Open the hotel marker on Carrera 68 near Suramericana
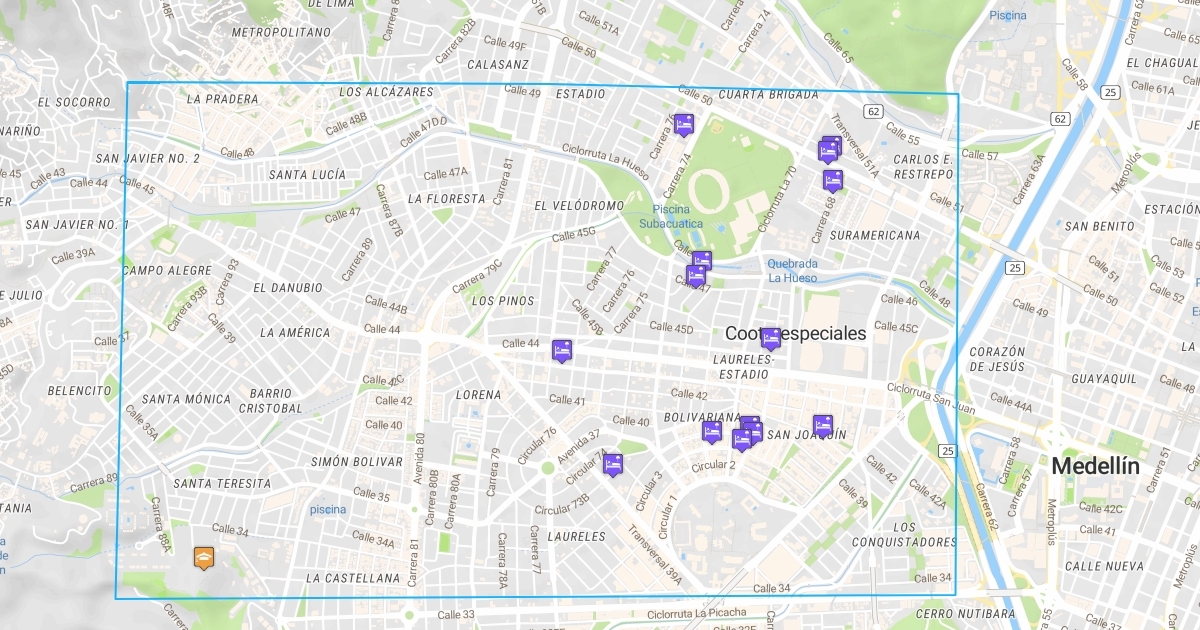1200x630 pixels. [x=832, y=180]
